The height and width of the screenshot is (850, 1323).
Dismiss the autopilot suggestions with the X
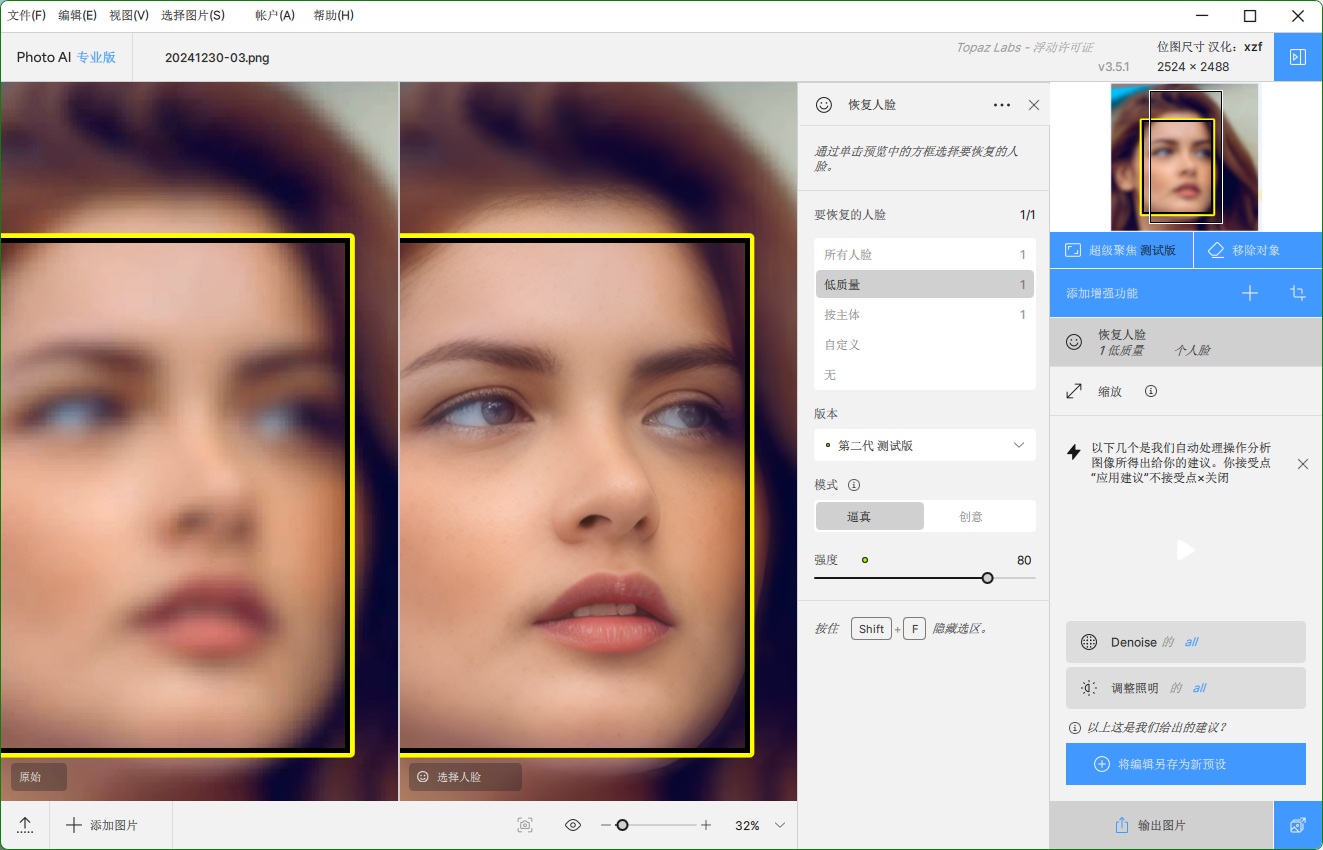point(1303,464)
